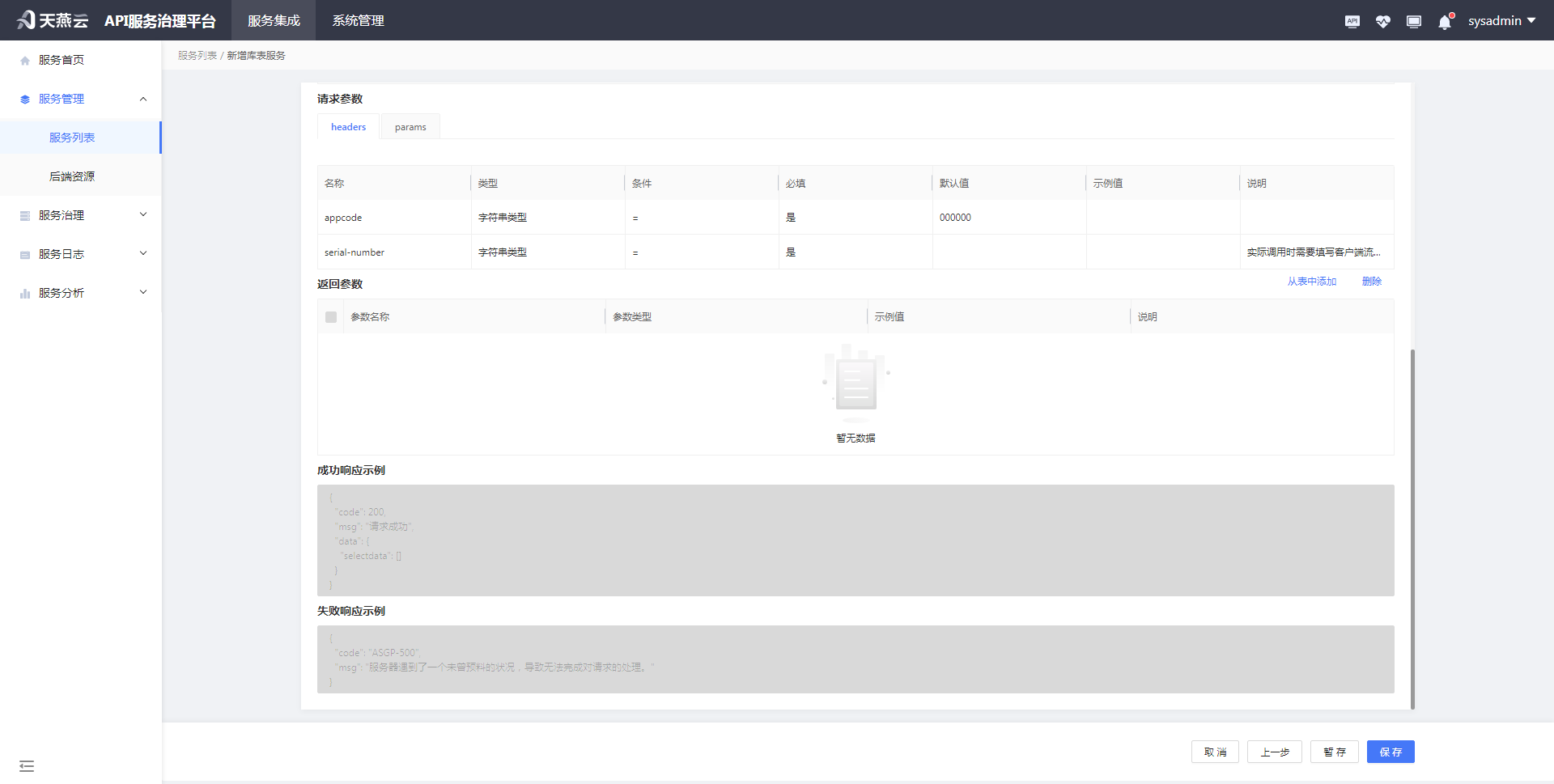View notifications via the bell icon
Viewport: 1554px width, 784px height.
pyautogui.click(x=1444, y=21)
